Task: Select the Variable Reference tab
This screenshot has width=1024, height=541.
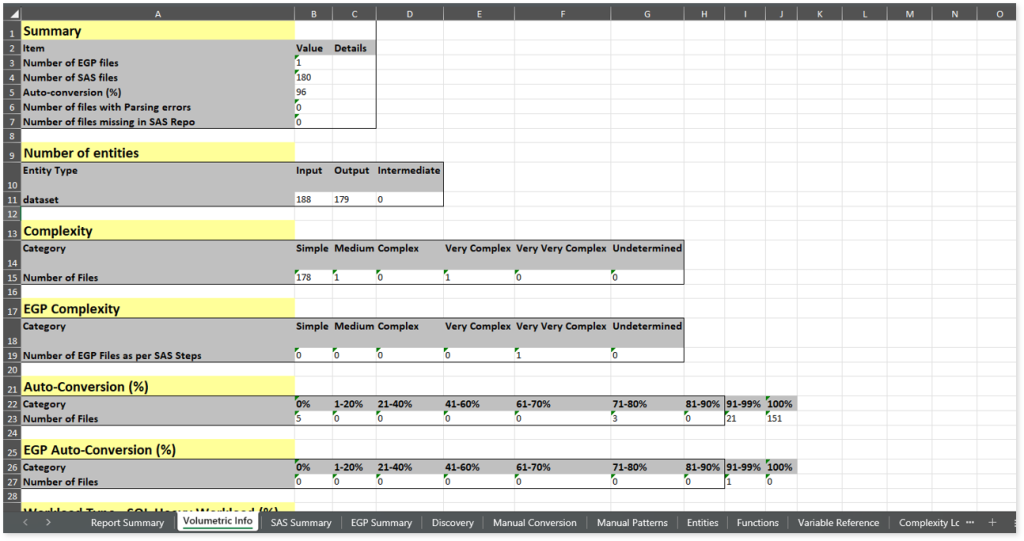Action: [x=838, y=522]
